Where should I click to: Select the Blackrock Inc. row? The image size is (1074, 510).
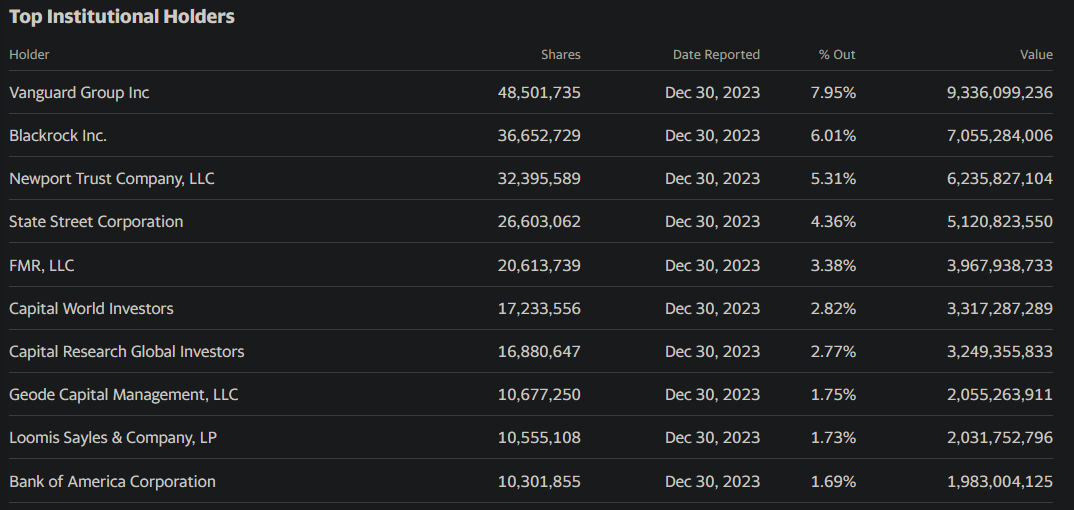(531, 136)
